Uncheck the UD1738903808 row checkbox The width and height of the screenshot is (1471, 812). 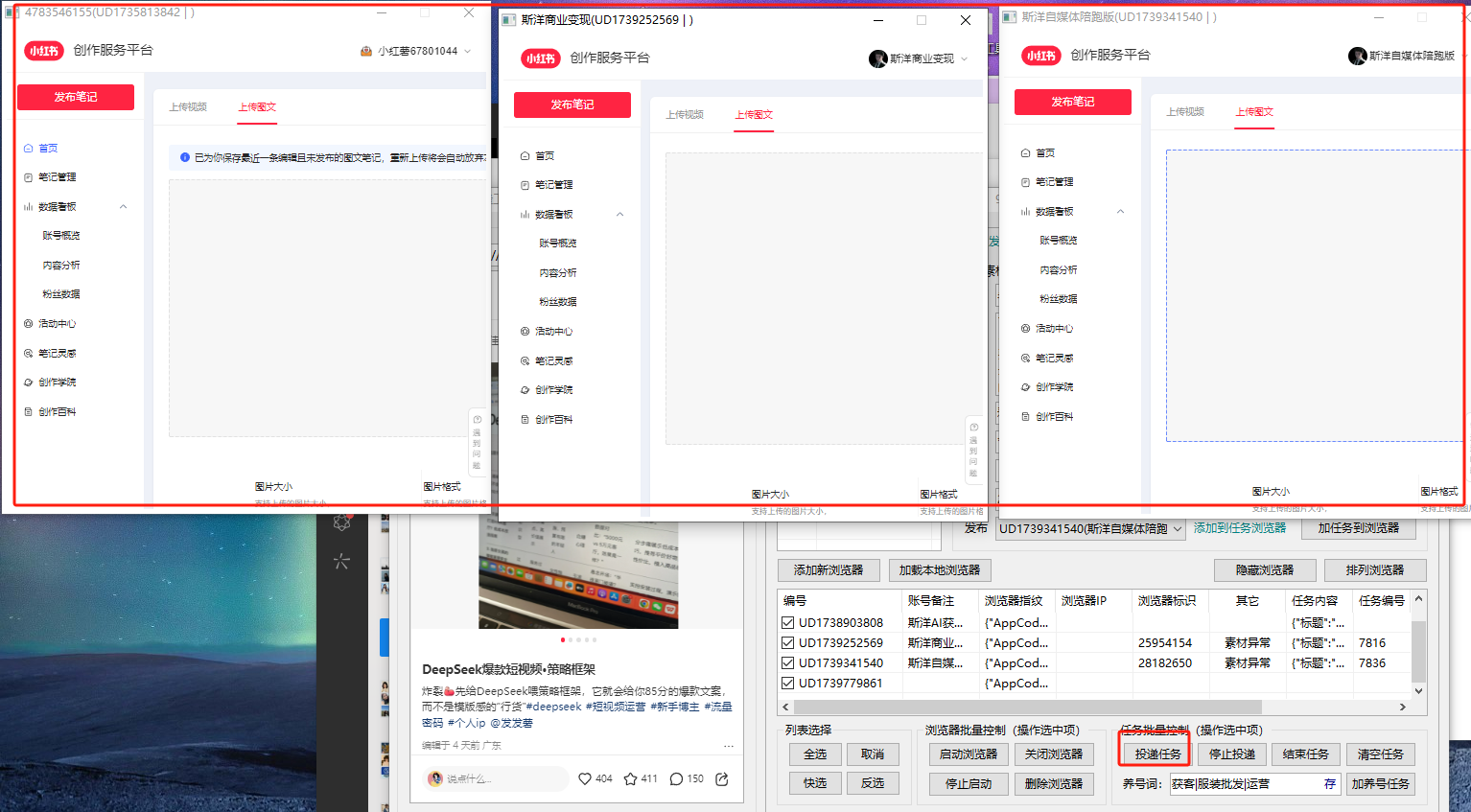coord(787,623)
